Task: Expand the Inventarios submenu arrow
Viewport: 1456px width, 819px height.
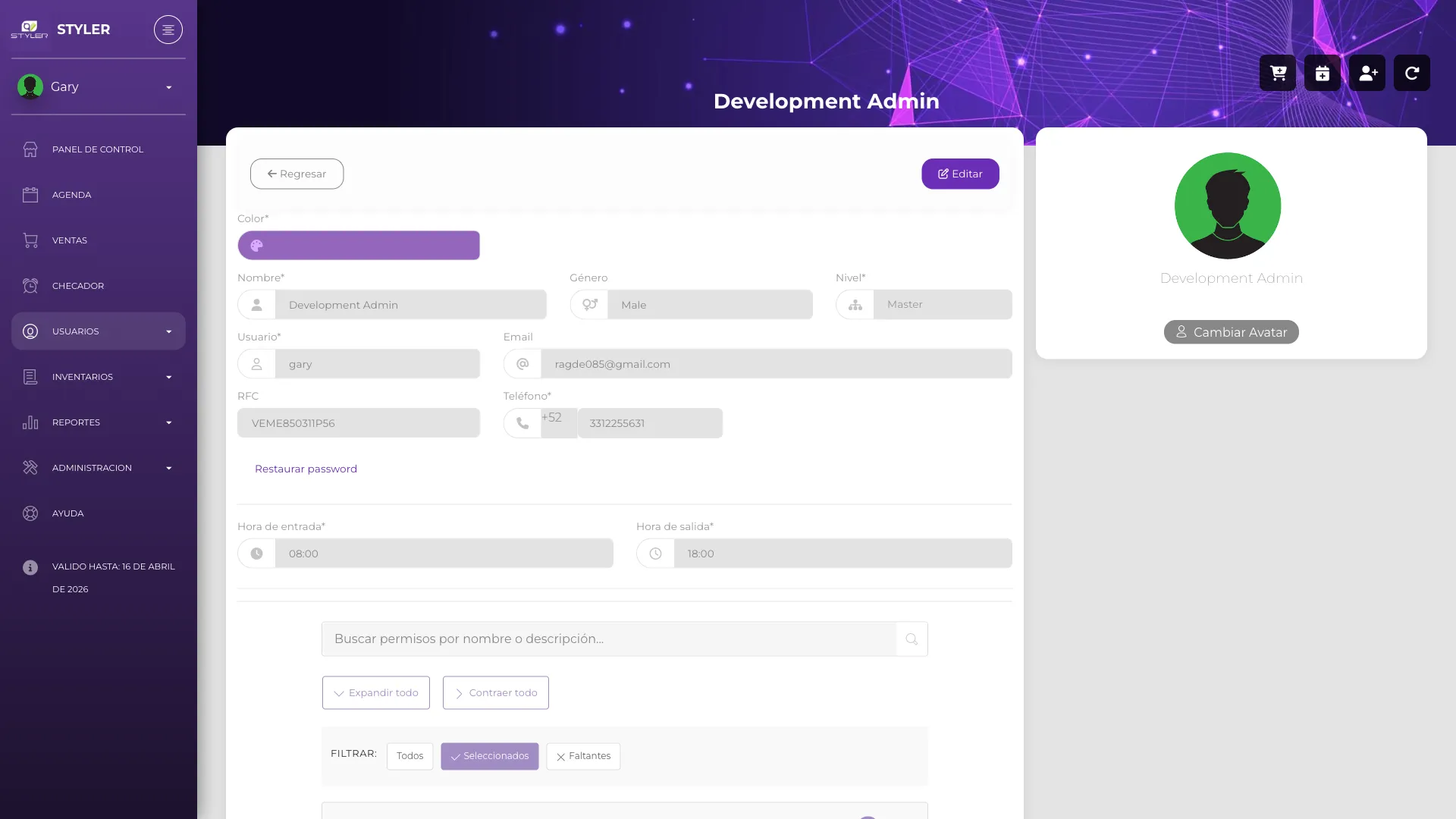Action: 169,377
